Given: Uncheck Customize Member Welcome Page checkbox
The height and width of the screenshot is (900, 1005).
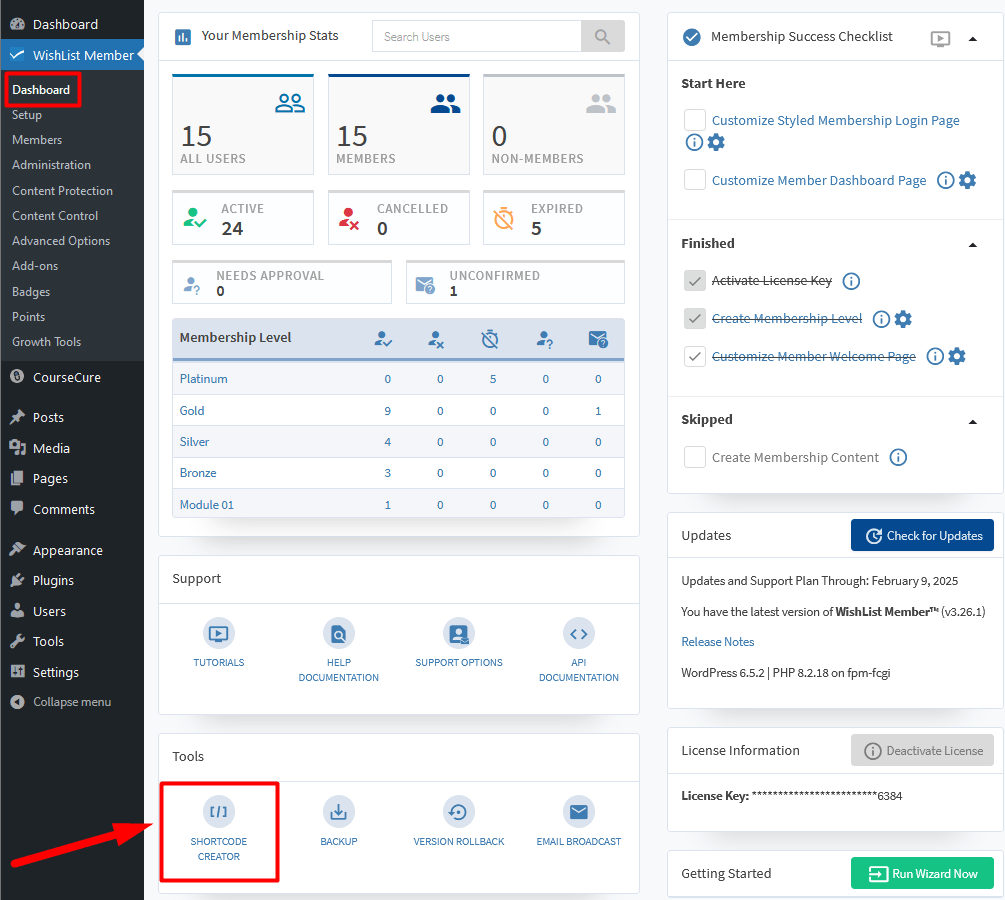Looking at the screenshot, I should 695,356.
